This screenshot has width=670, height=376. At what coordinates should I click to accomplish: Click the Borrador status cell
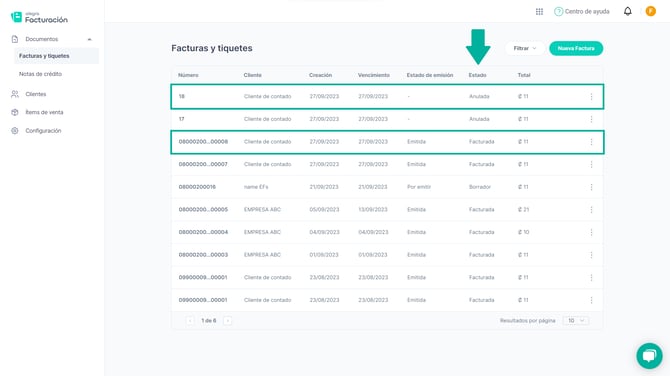(480, 187)
